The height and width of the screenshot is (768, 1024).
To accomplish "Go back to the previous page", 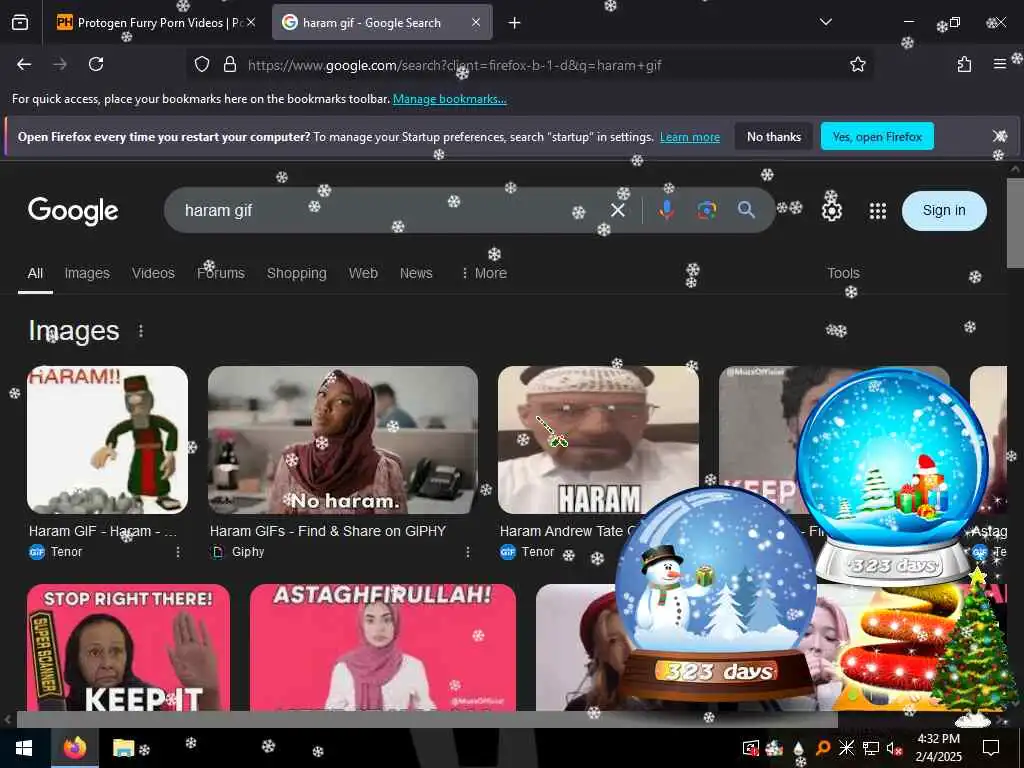I will click(x=24, y=64).
